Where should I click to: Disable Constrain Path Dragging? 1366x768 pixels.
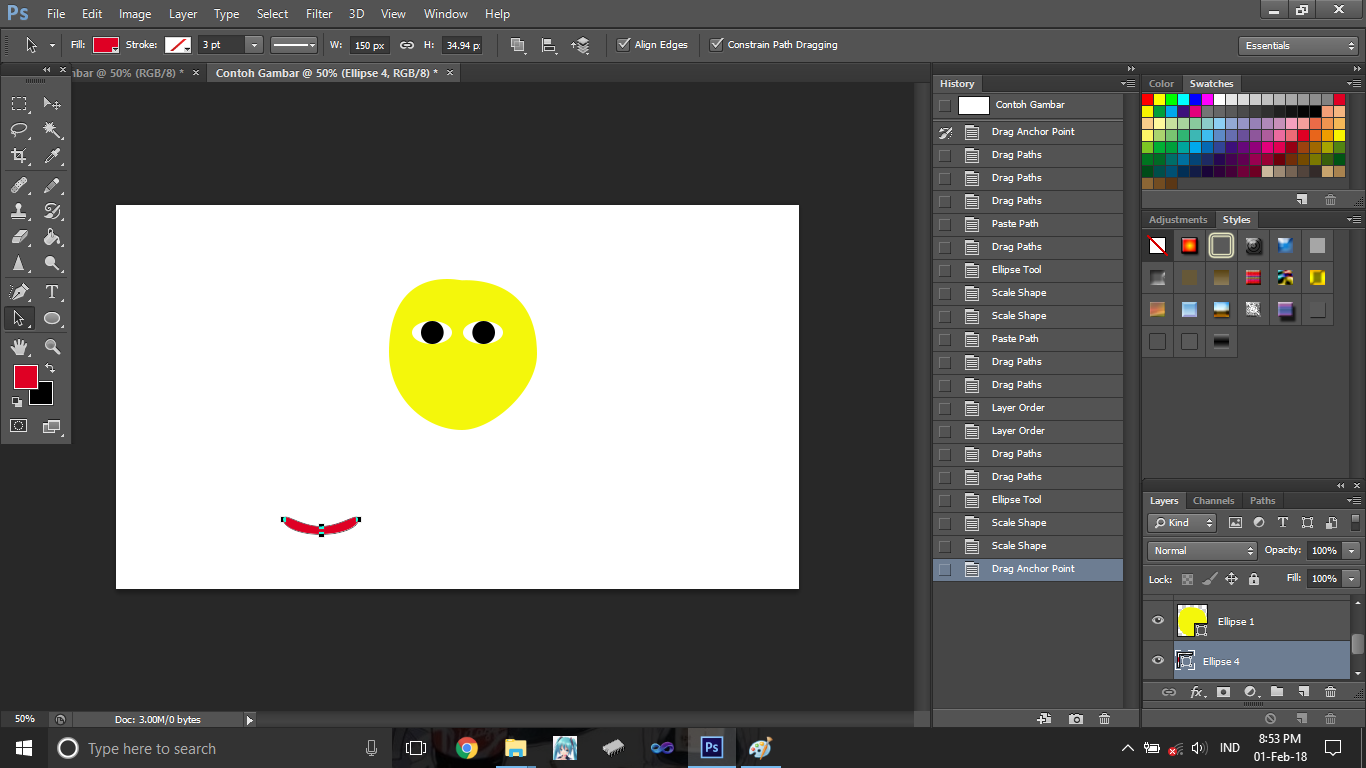[x=717, y=44]
